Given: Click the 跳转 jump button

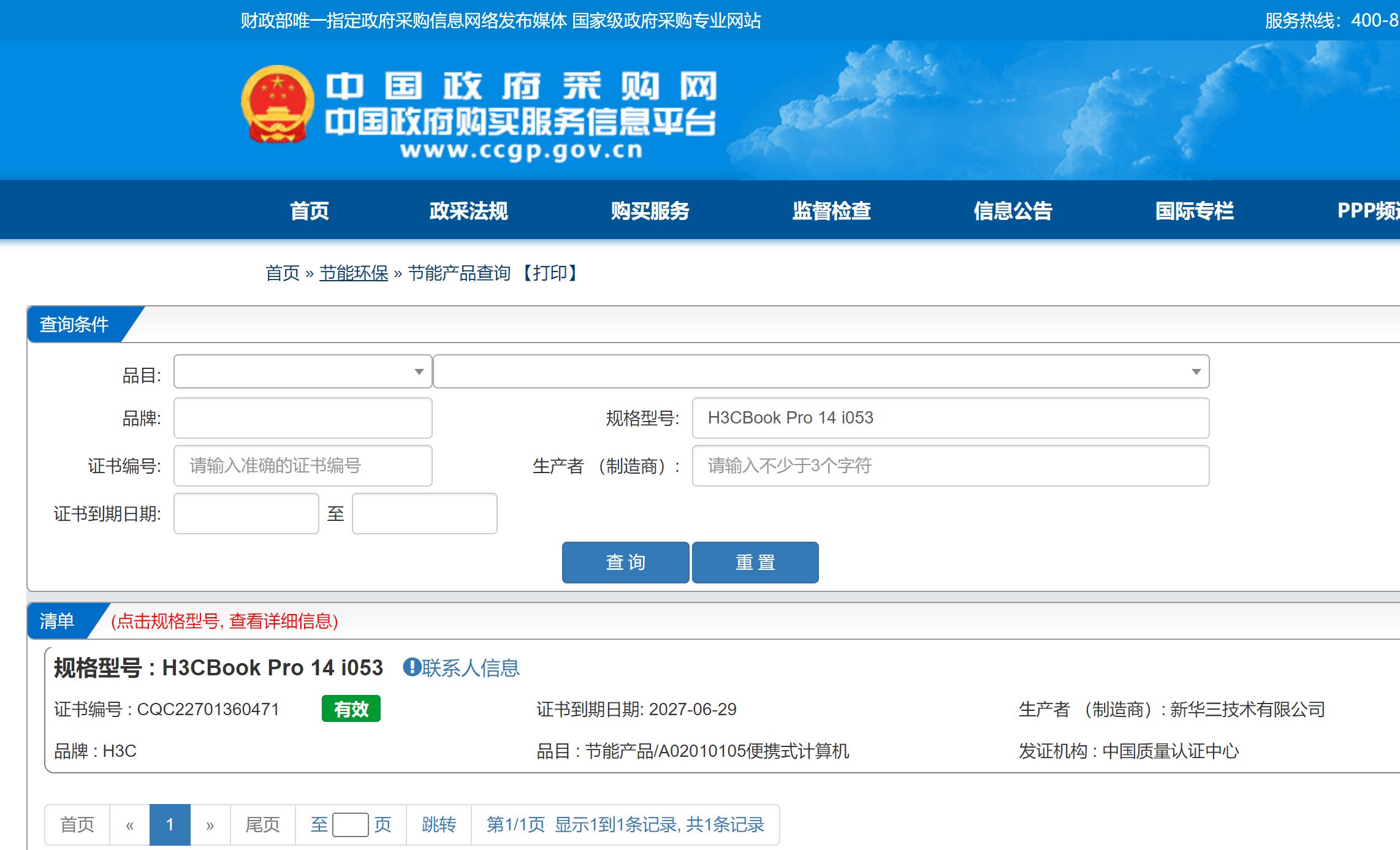Looking at the screenshot, I should coord(439,825).
